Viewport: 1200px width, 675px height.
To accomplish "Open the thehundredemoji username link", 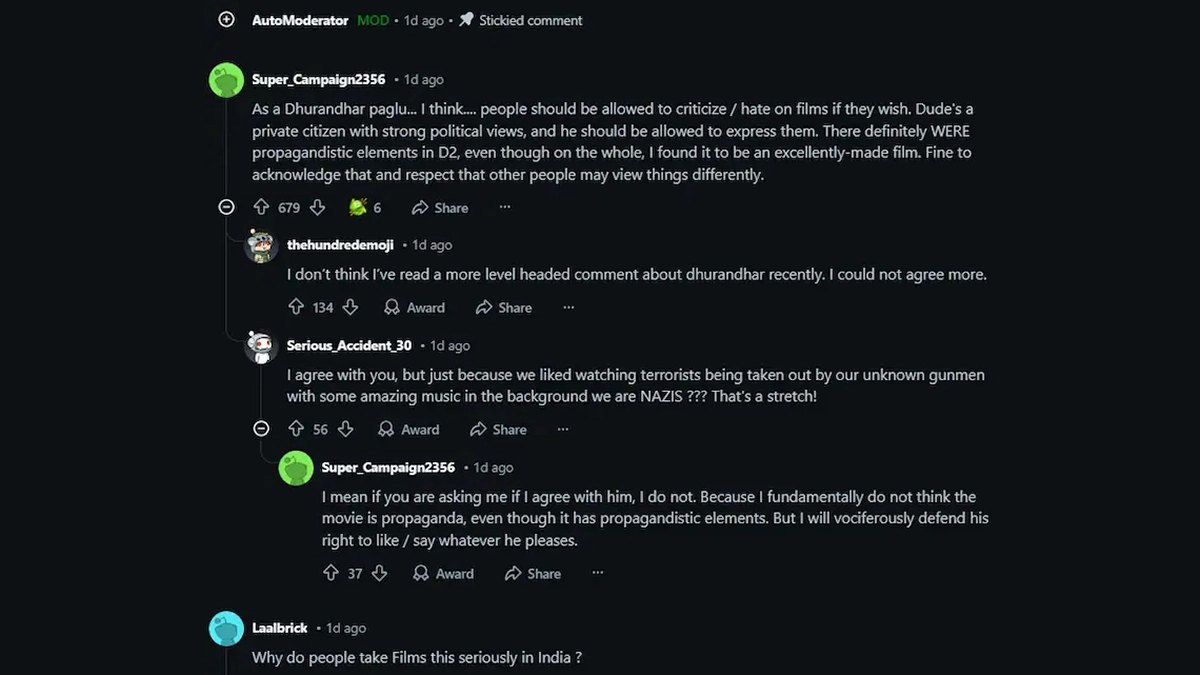I will tap(340, 245).
